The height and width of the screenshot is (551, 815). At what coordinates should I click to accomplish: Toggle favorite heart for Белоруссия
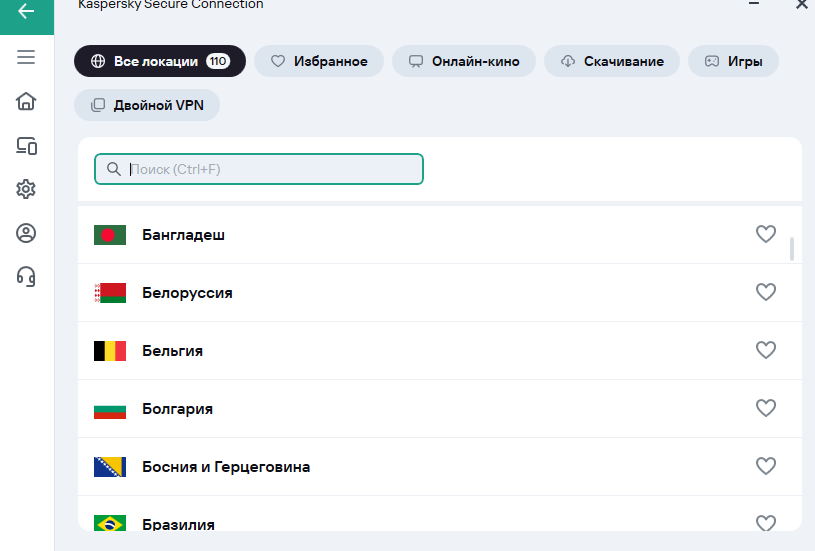[x=765, y=293]
